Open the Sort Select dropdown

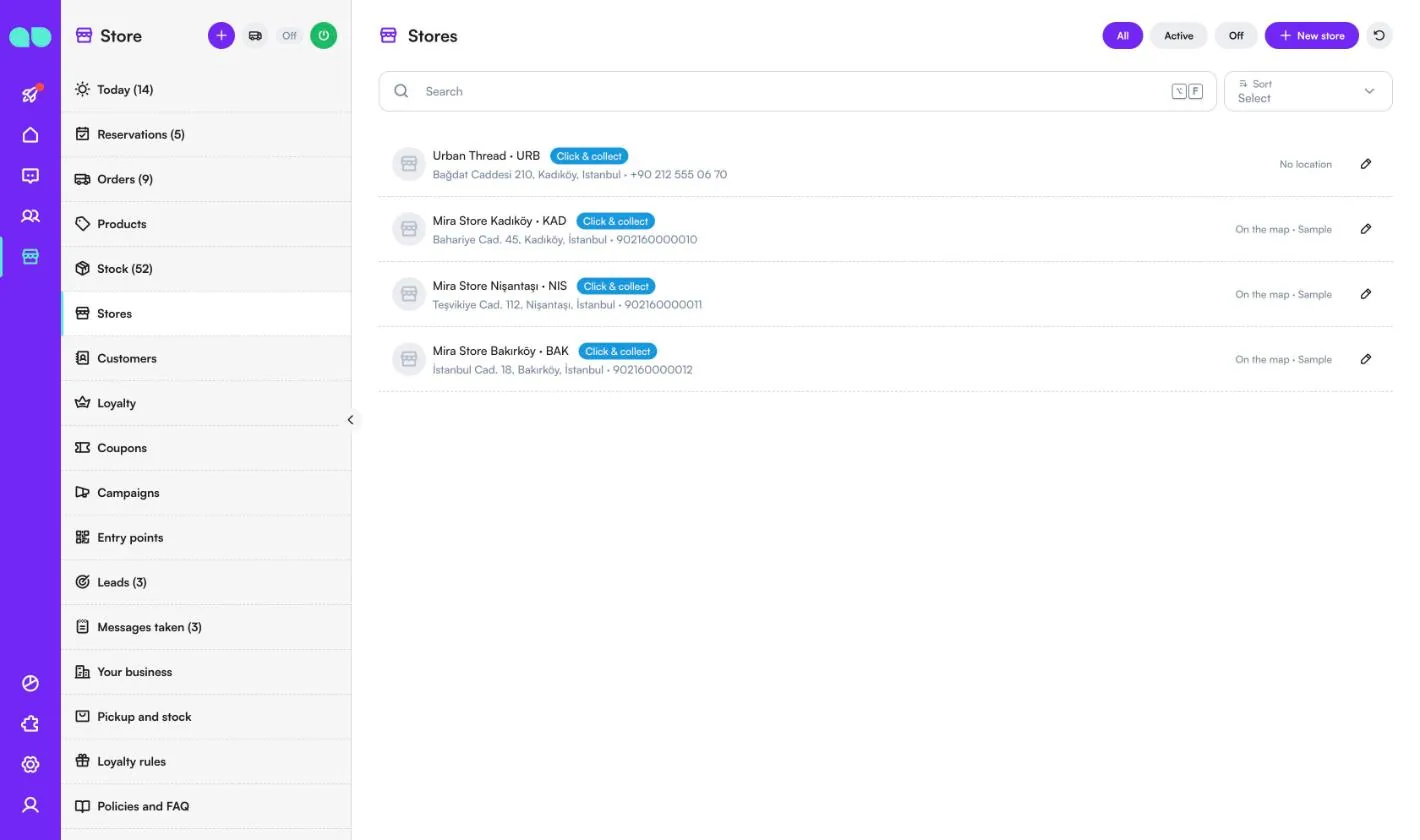point(1308,91)
